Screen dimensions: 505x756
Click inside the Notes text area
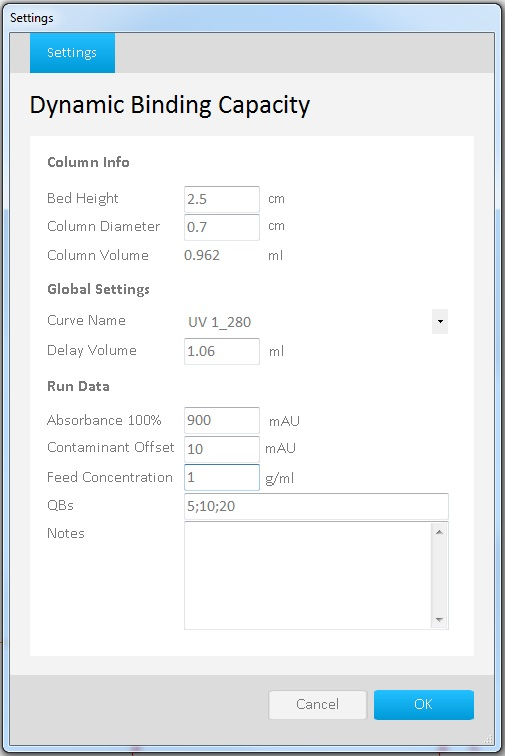point(308,576)
